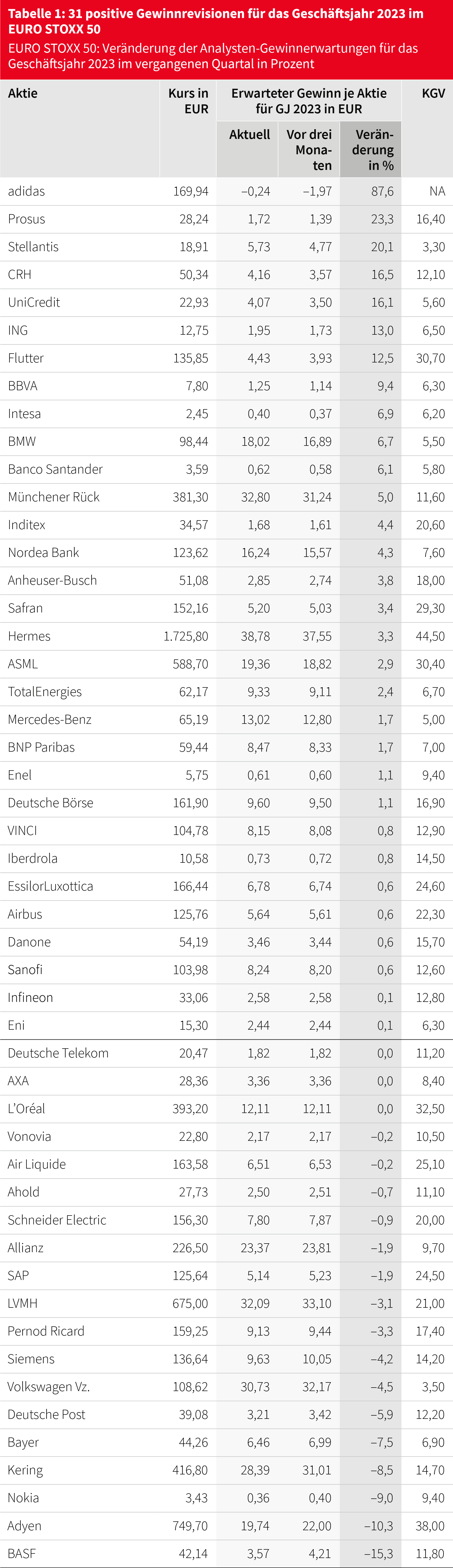The image size is (453, 1568).
Task: Click the adidas row name
Action: 26,191
